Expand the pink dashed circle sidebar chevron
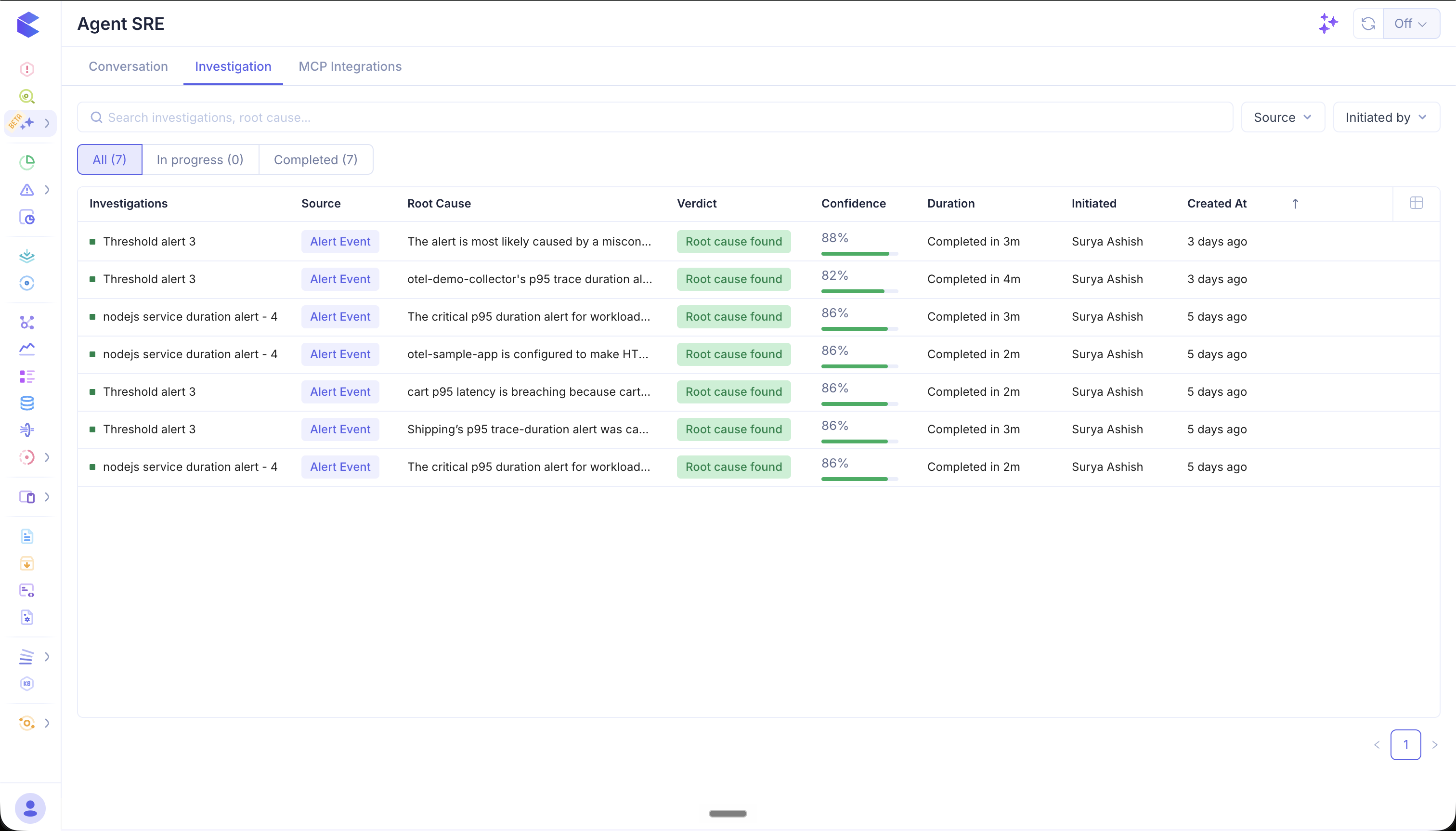 coord(47,457)
